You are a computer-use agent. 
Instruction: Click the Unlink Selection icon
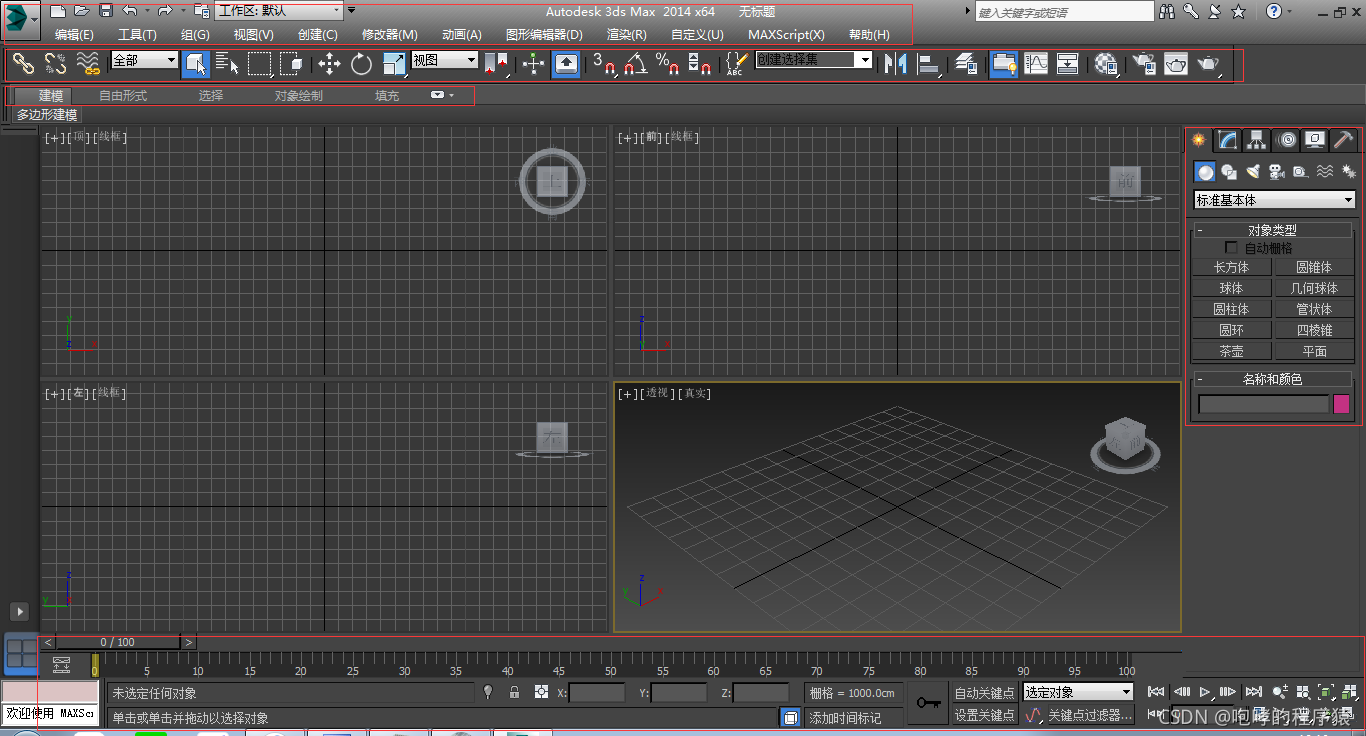[x=55, y=64]
